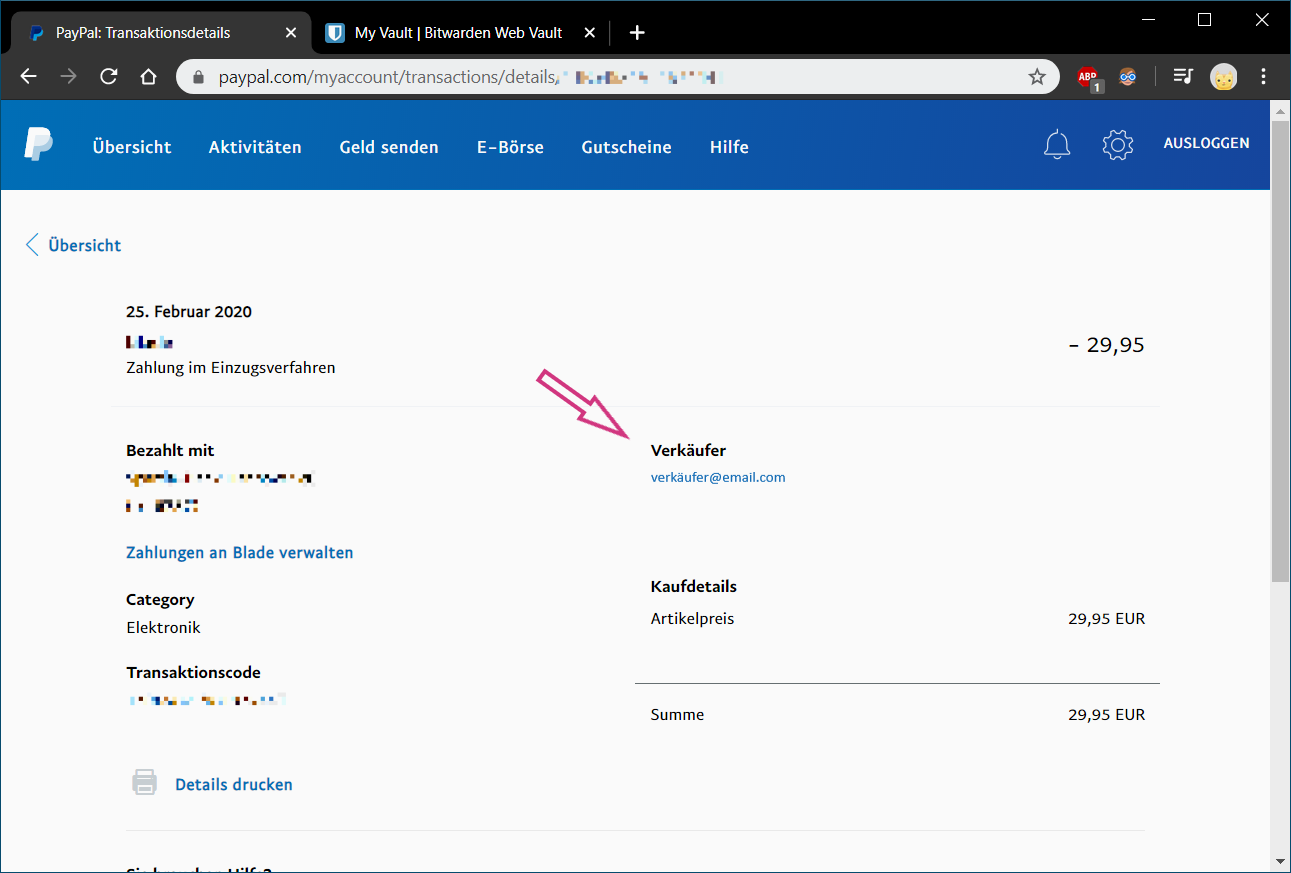
Task: Go back via Übersicht chevron link
Action: pyautogui.click(x=73, y=245)
